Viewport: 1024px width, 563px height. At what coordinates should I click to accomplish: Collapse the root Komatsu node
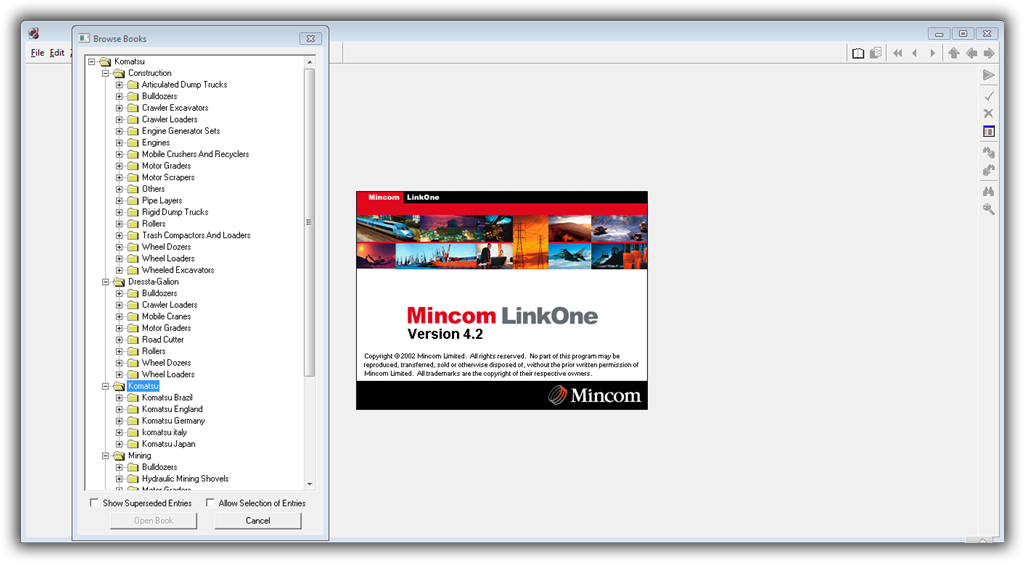(91, 61)
